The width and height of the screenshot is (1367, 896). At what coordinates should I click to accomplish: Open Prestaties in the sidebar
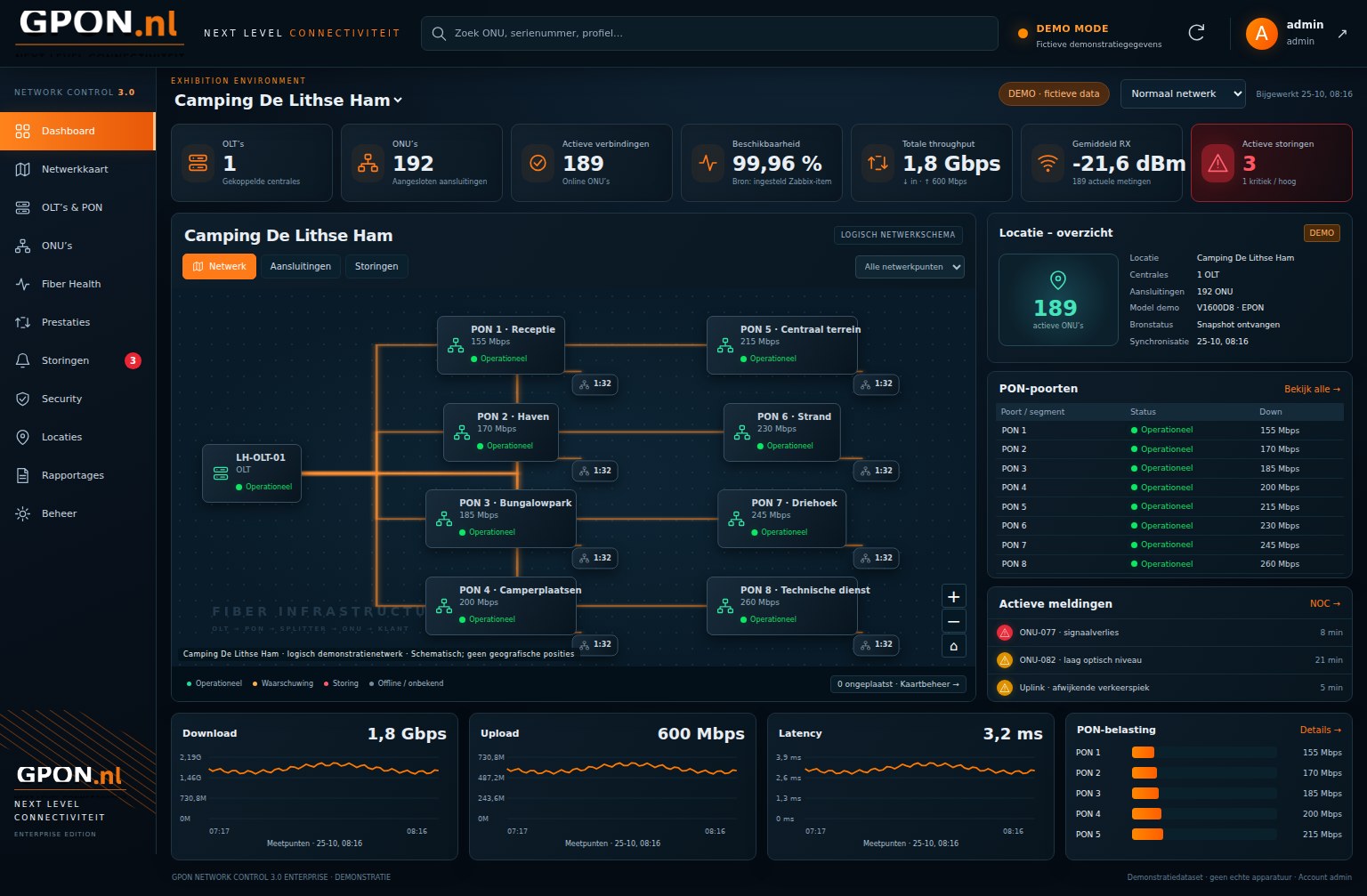[77, 322]
